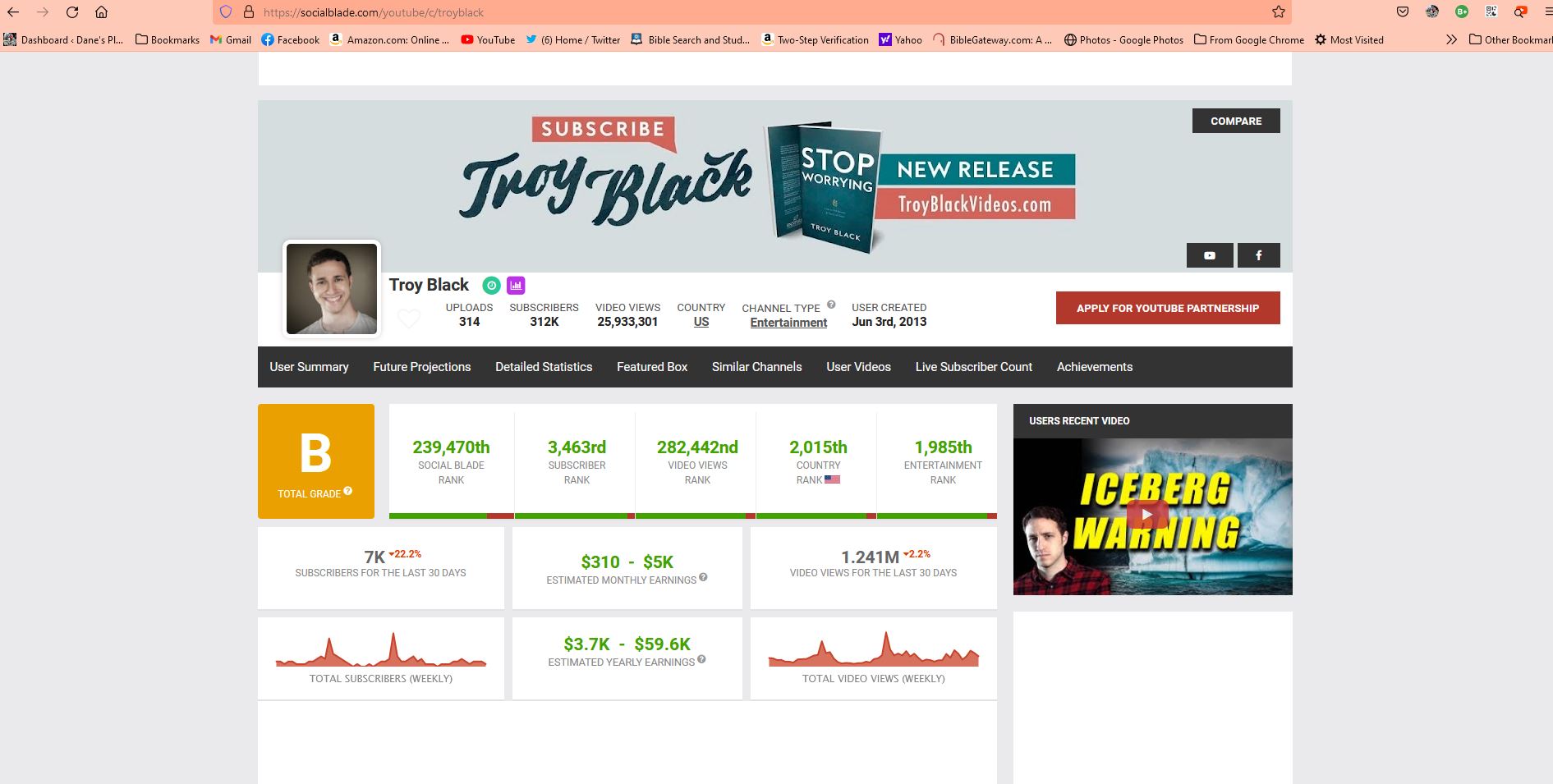Click yearly earnings help question icon
1553x784 pixels.
tap(701, 659)
